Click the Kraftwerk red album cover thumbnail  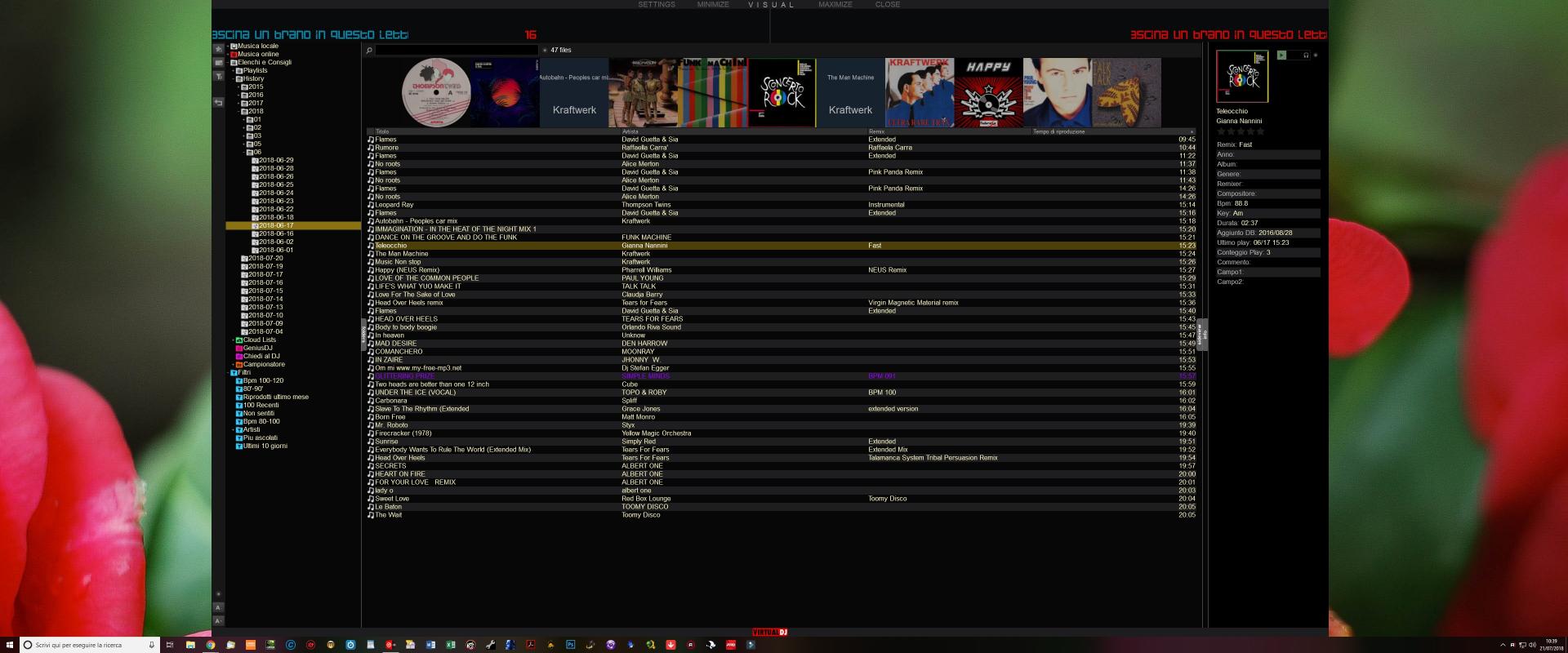click(x=920, y=92)
